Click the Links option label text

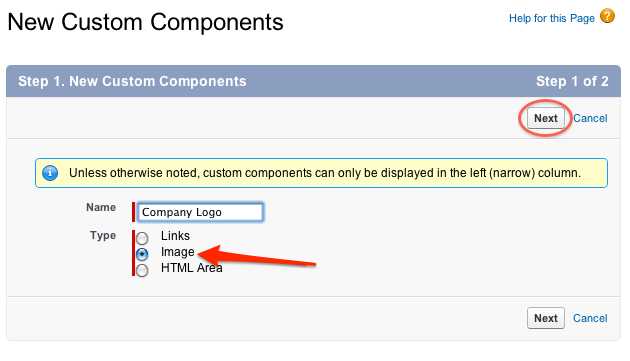175,236
